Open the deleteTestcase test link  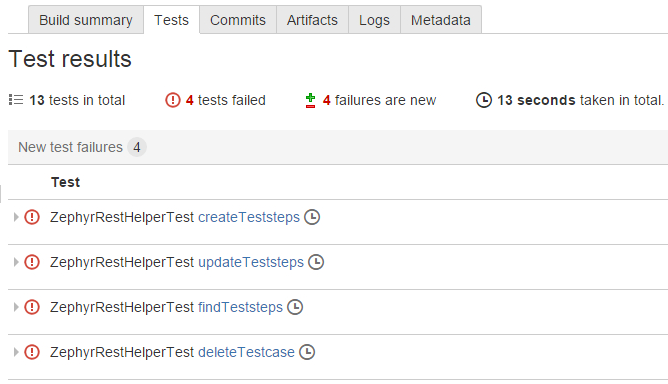click(246, 352)
